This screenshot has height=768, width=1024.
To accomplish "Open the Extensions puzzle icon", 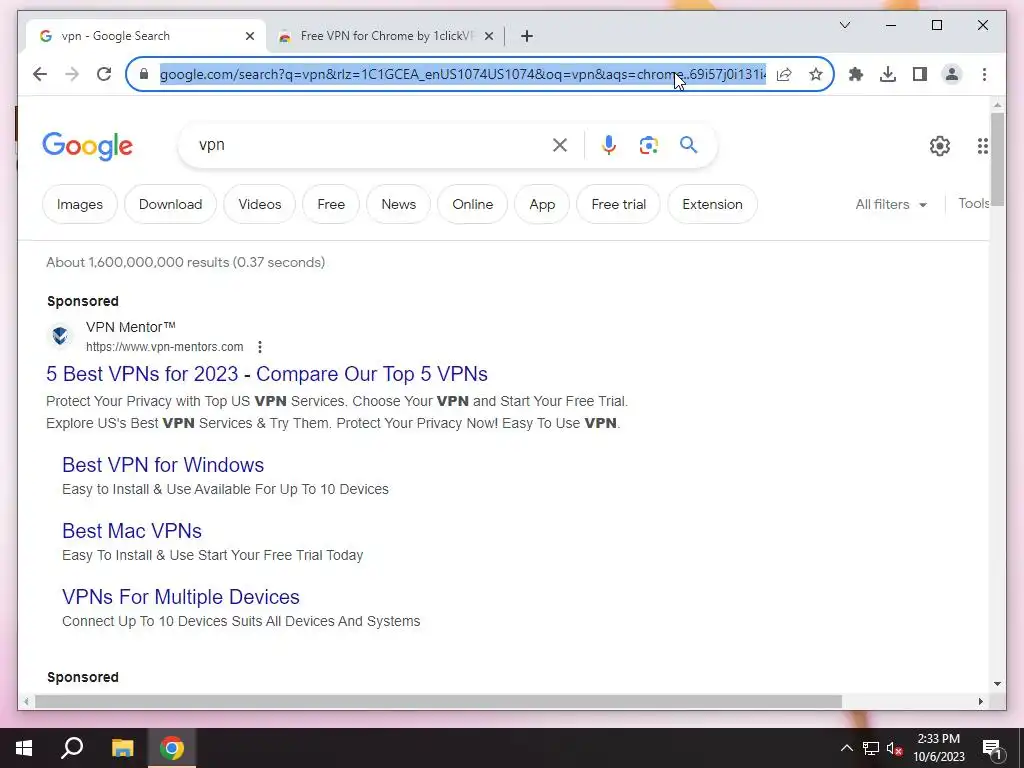I will tap(856, 74).
